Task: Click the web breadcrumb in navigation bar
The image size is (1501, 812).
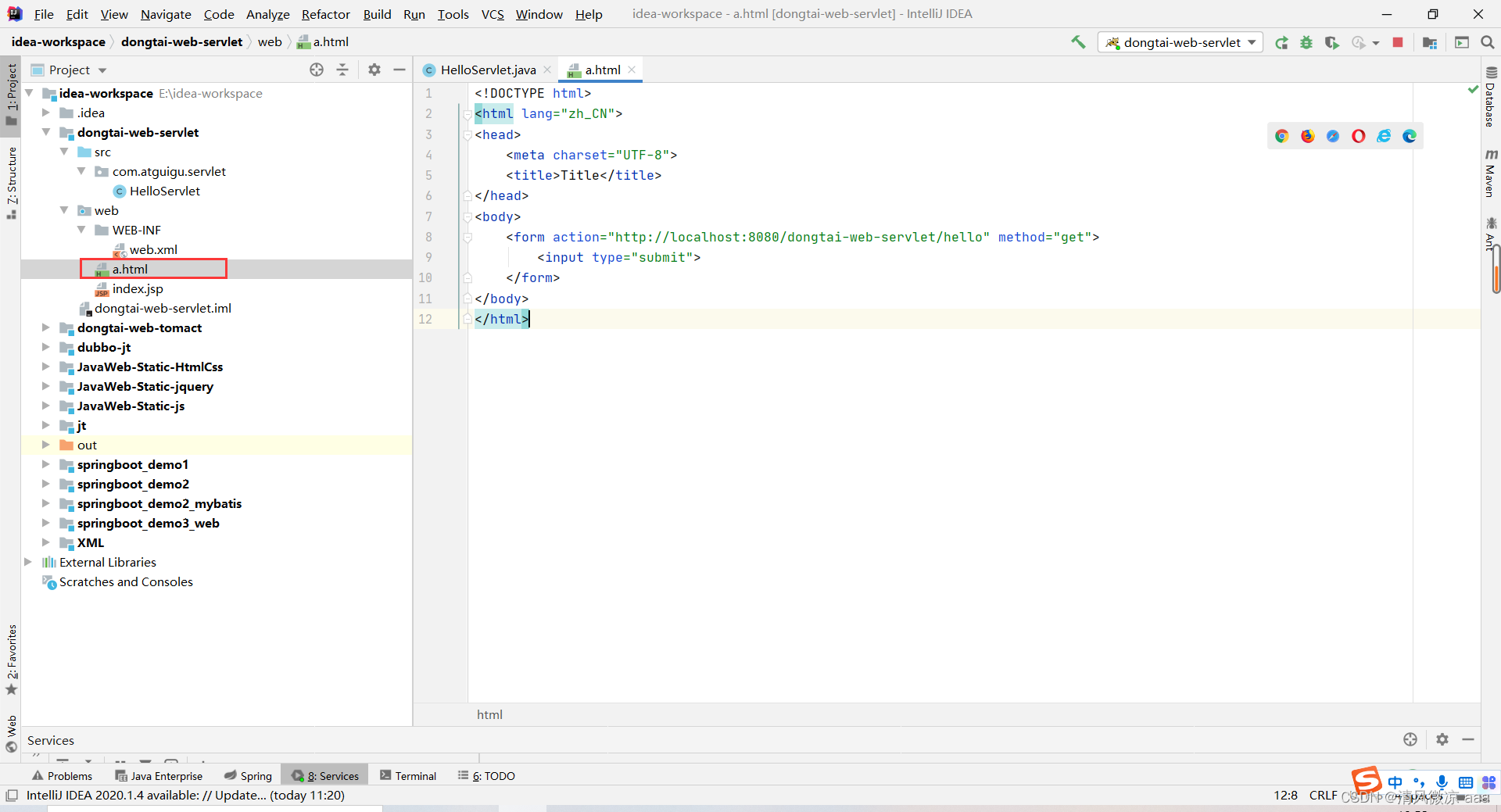Action: coord(270,42)
